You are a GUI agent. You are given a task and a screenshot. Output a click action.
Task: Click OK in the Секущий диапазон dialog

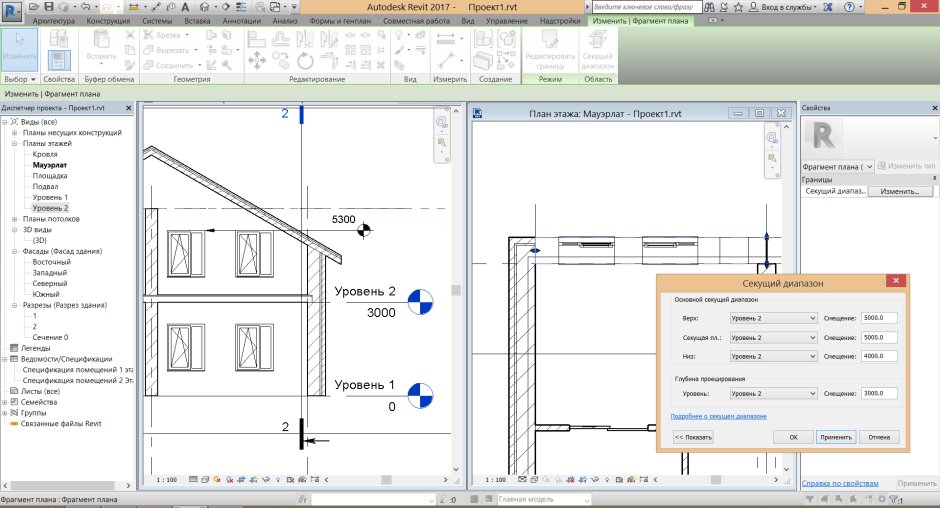coord(793,437)
